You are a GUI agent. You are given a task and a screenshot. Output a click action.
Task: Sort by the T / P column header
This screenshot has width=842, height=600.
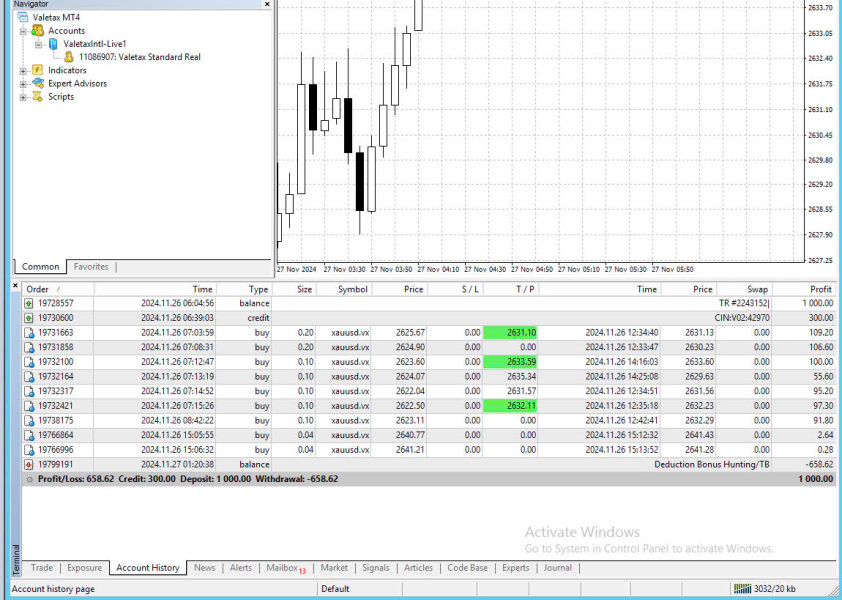[x=511, y=289]
